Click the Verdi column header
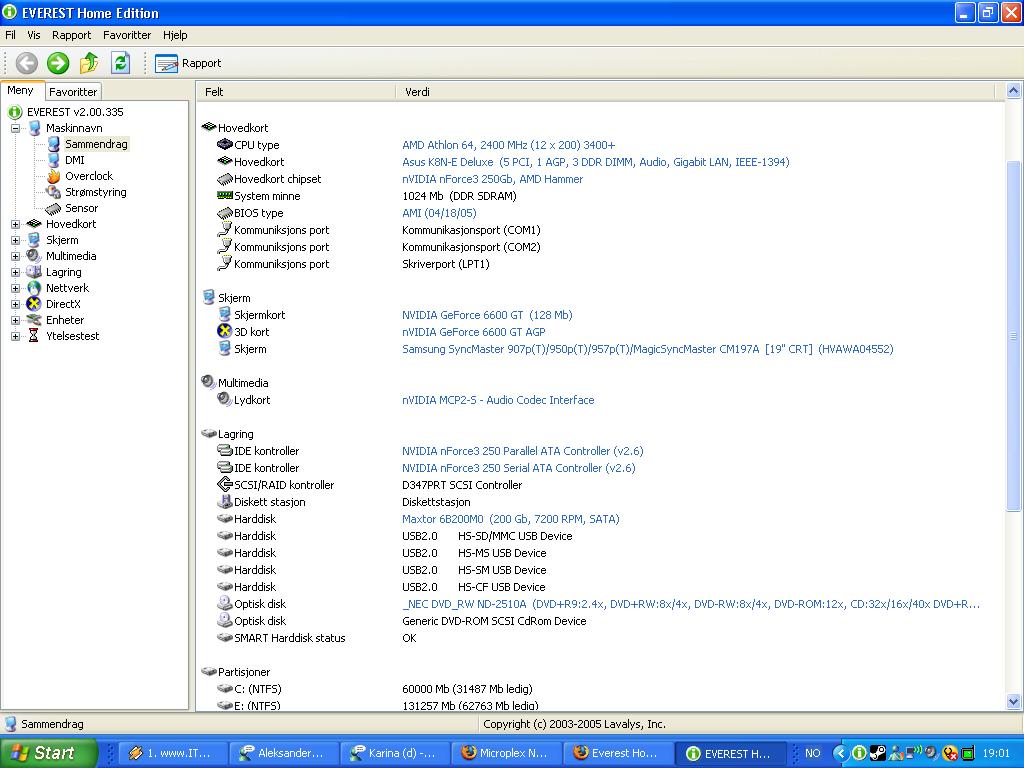1024x768 pixels. tap(695, 92)
